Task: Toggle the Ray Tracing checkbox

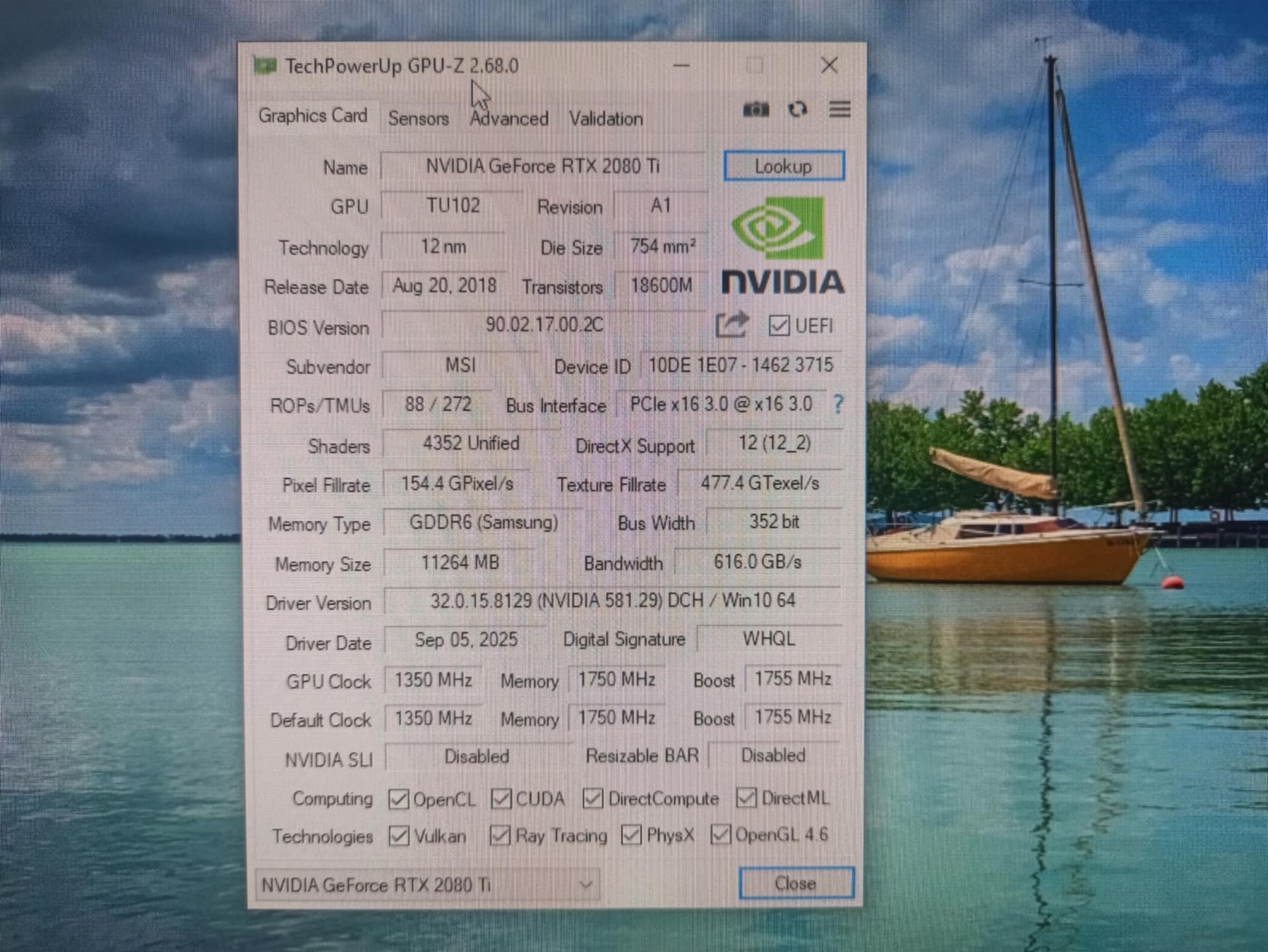Action: pos(500,835)
